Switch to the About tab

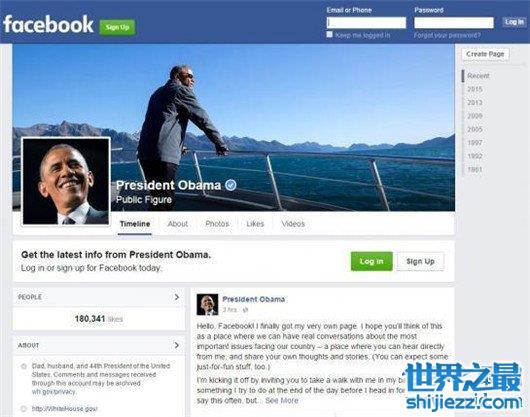pos(178,224)
